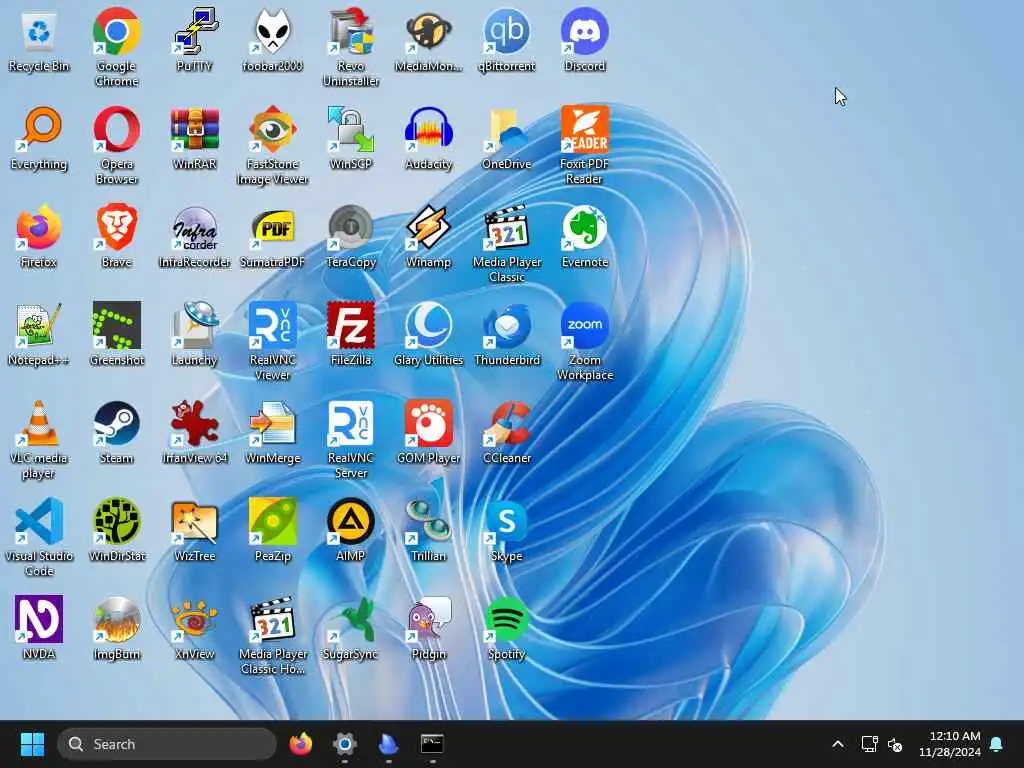Open the Windows Start menu
The height and width of the screenshot is (768, 1024).
[32, 744]
